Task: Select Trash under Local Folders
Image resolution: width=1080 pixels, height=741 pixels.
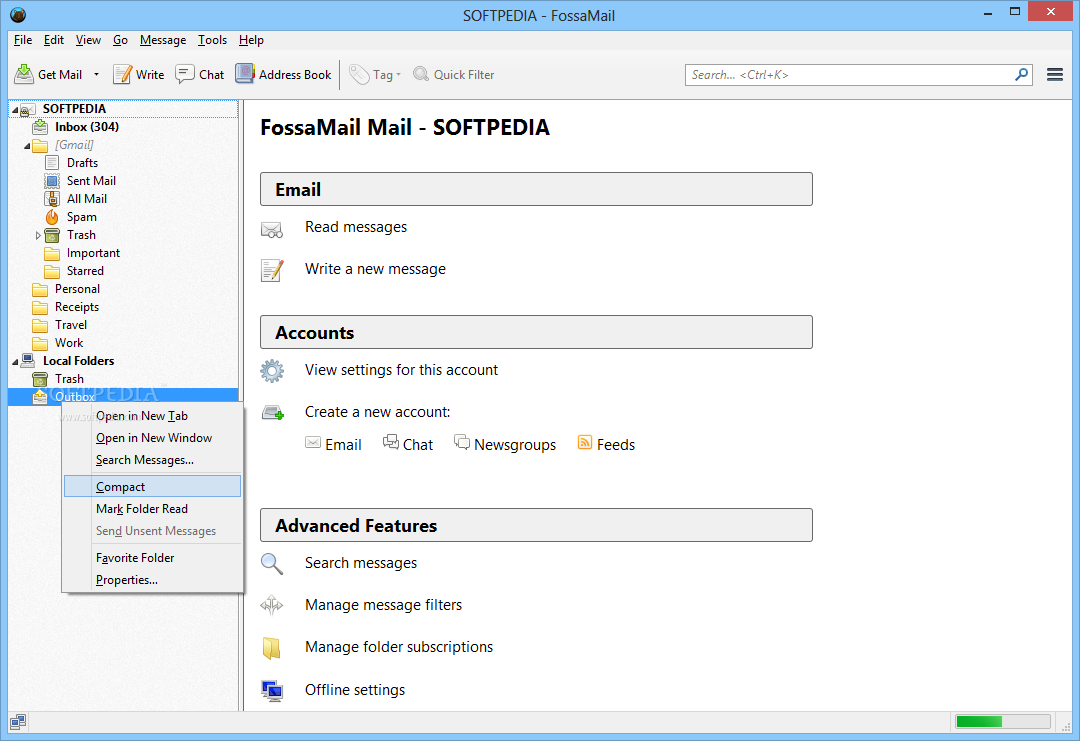Action: coord(69,379)
